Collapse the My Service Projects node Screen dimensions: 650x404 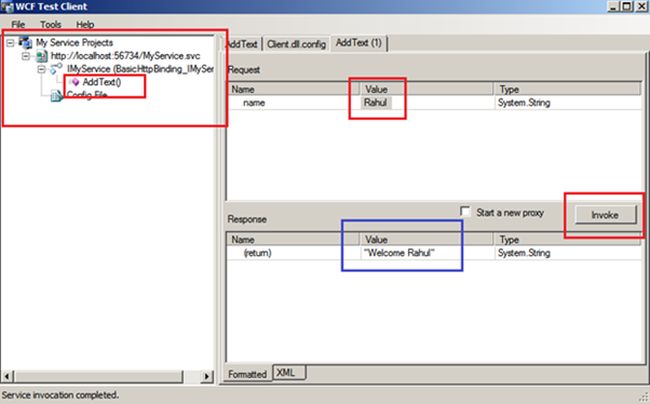click(x=10, y=43)
